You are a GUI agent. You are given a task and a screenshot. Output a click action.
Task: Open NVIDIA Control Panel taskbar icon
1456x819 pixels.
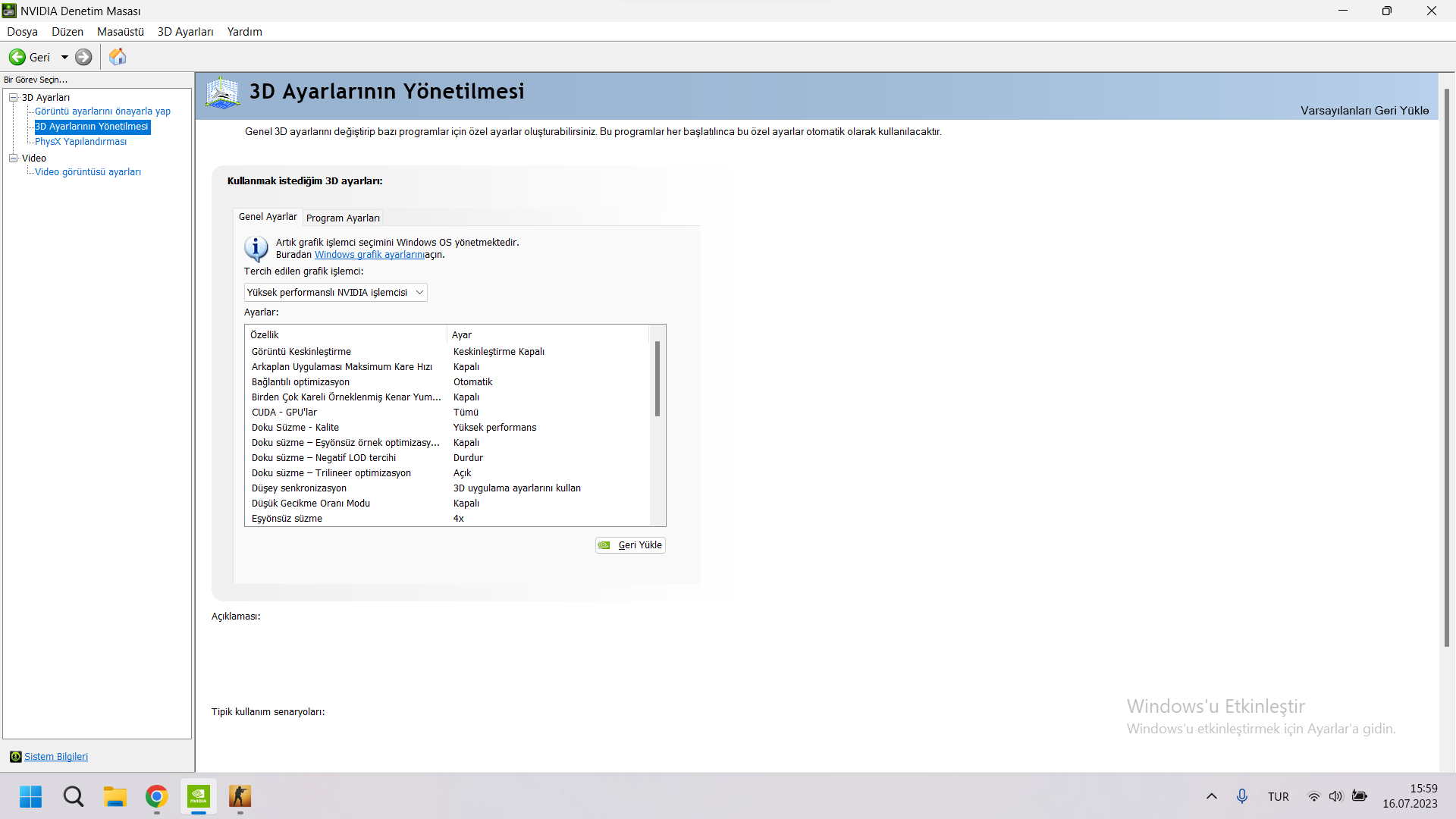tap(199, 796)
